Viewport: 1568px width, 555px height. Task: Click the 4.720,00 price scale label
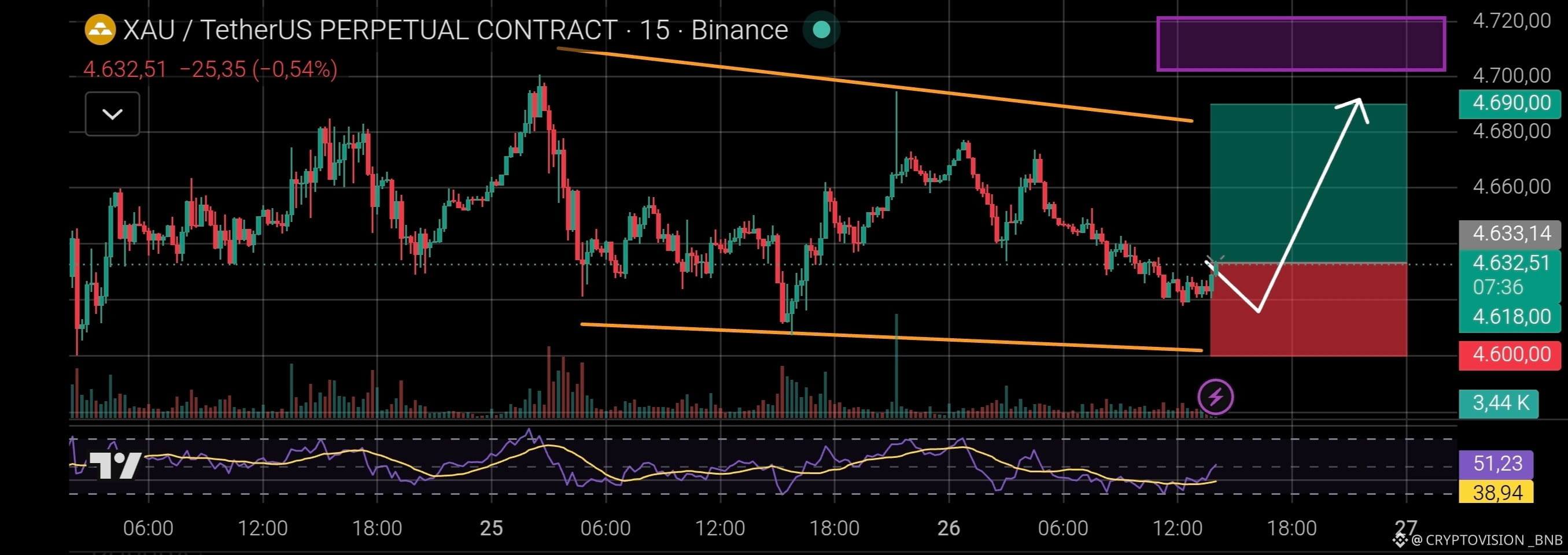click(x=1511, y=21)
